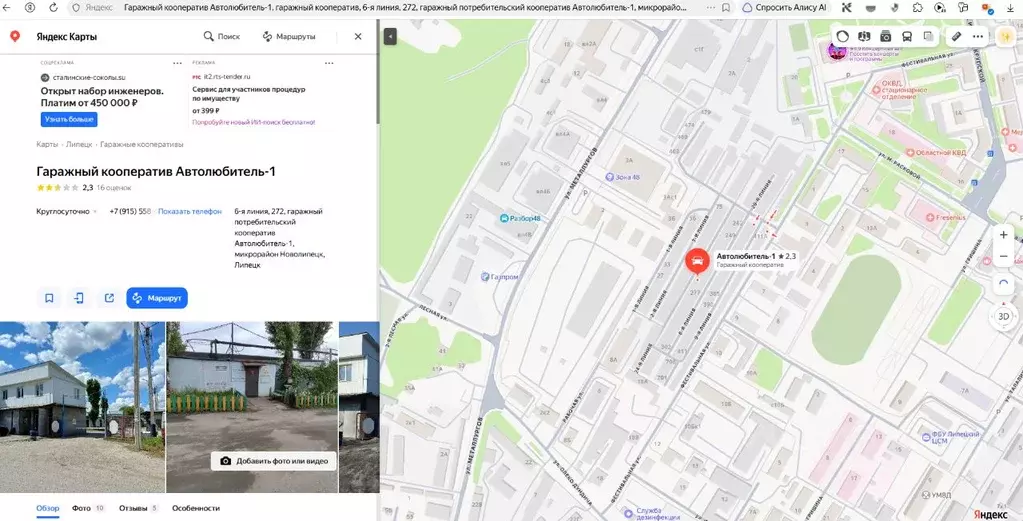Switch to the Фото tab
This screenshot has width=1023, height=521.
tap(88, 508)
